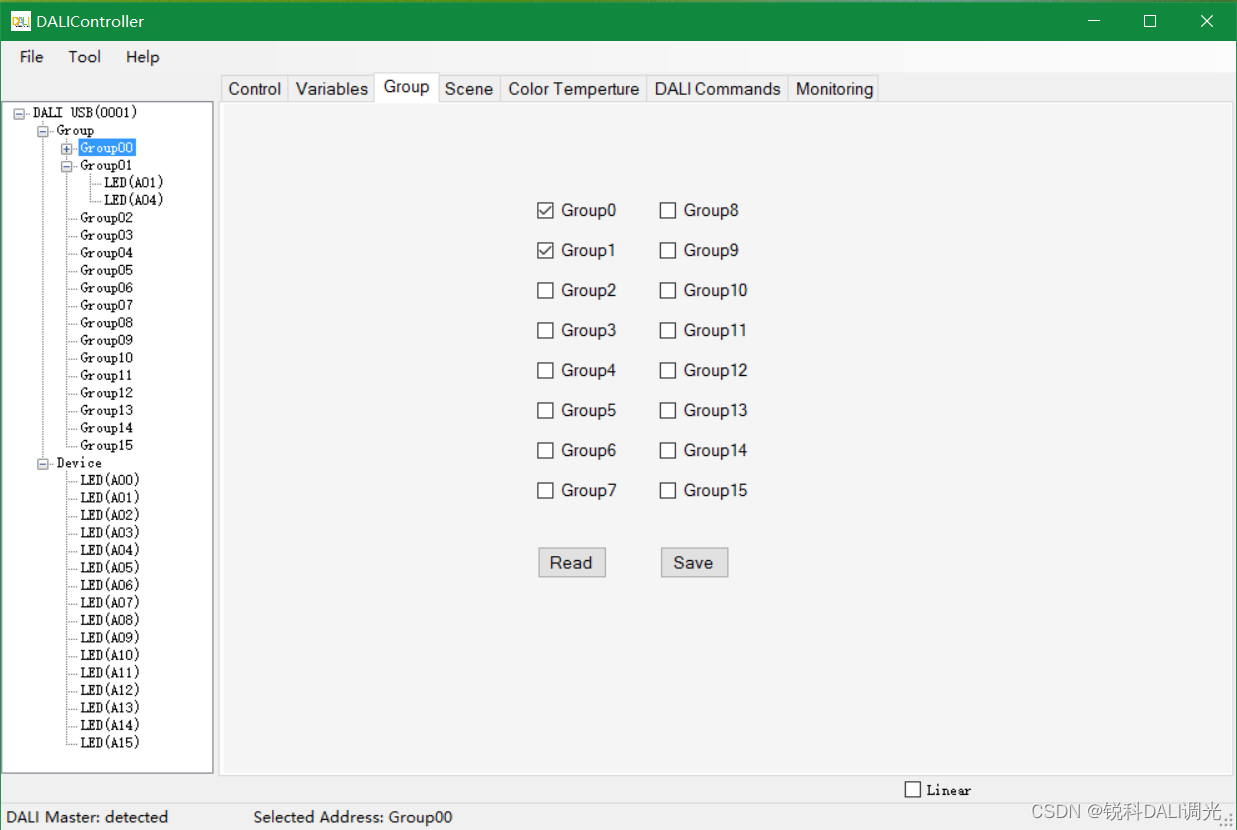Maximize the DALIController window
1237x830 pixels.
(1150, 21)
